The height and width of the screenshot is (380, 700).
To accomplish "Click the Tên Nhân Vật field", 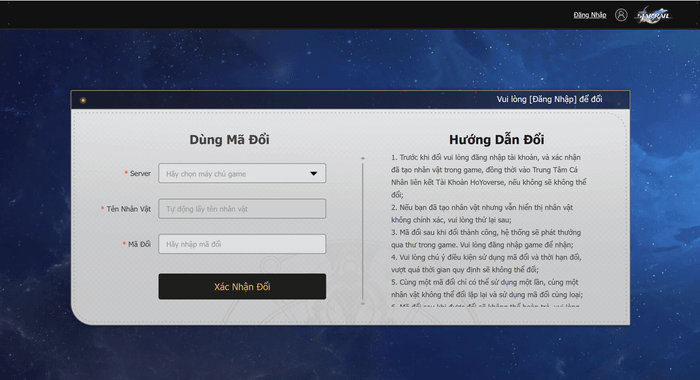I will 242,209.
